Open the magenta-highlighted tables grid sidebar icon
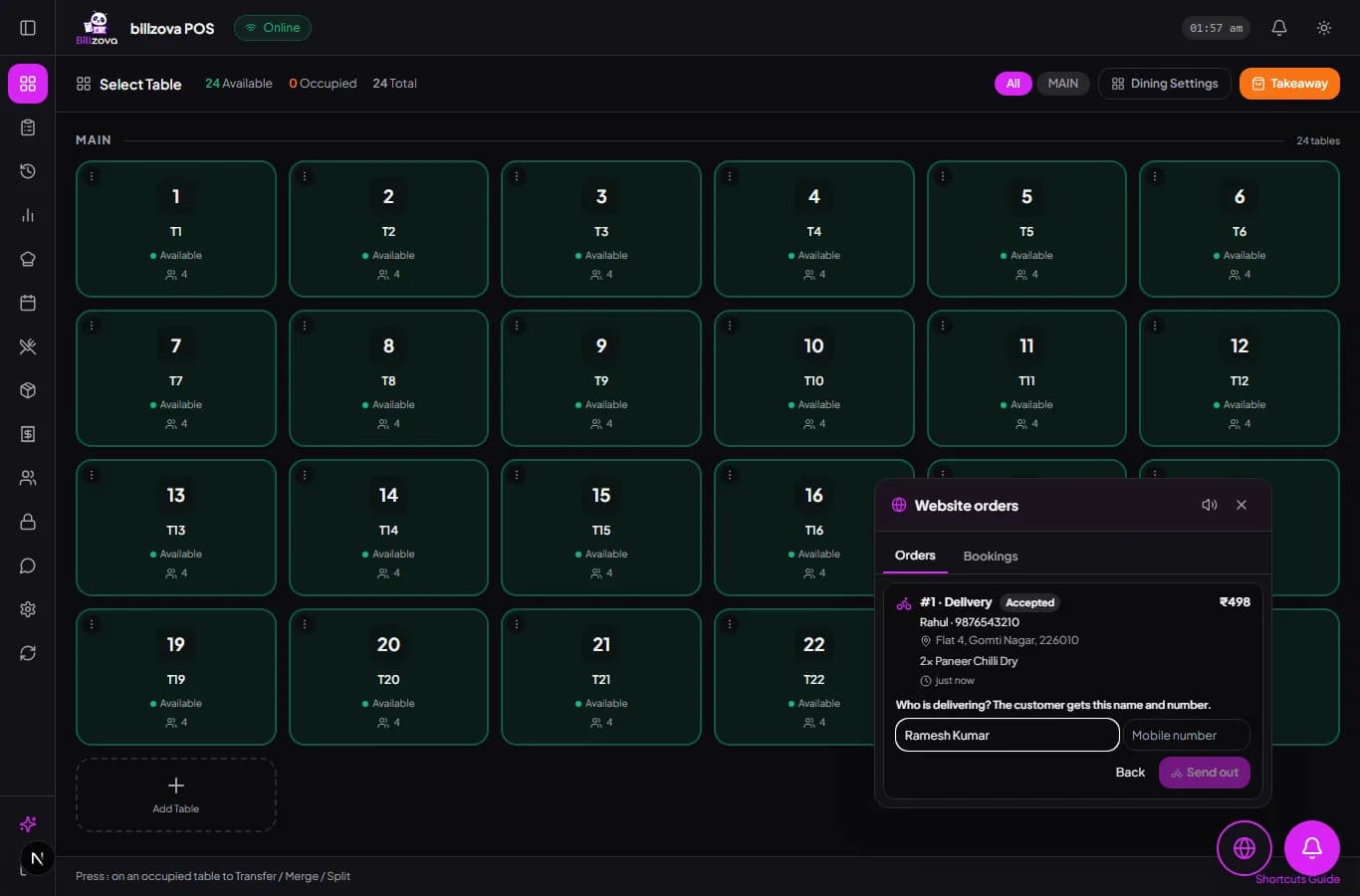Image resolution: width=1360 pixels, height=896 pixels. (28, 84)
